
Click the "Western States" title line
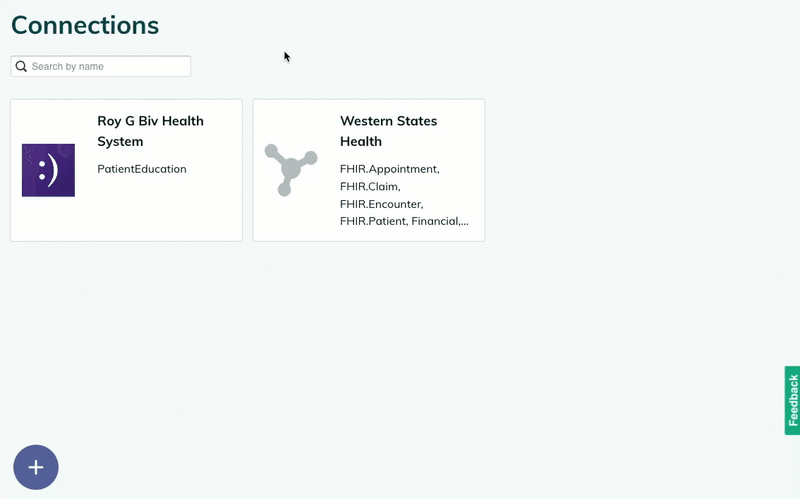[388, 121]
